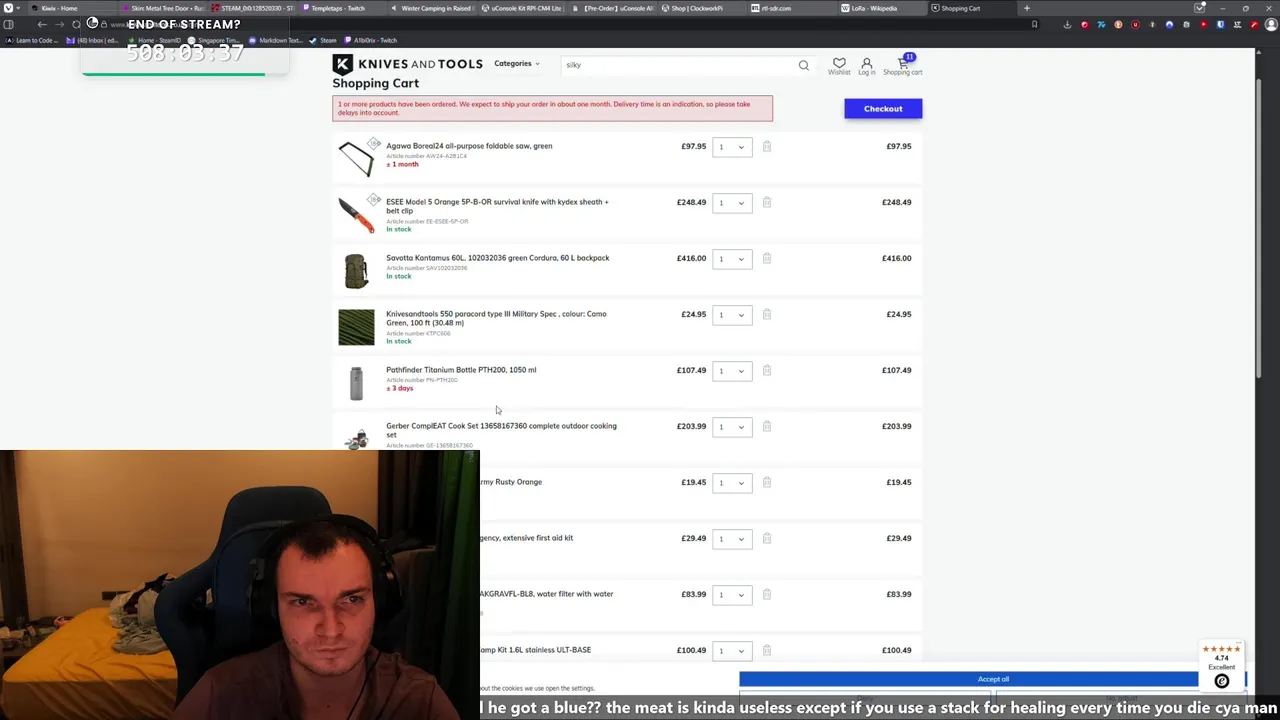Click the titanium bottle thumbnail
The image size is (1280, 720).
coord(356,383)
